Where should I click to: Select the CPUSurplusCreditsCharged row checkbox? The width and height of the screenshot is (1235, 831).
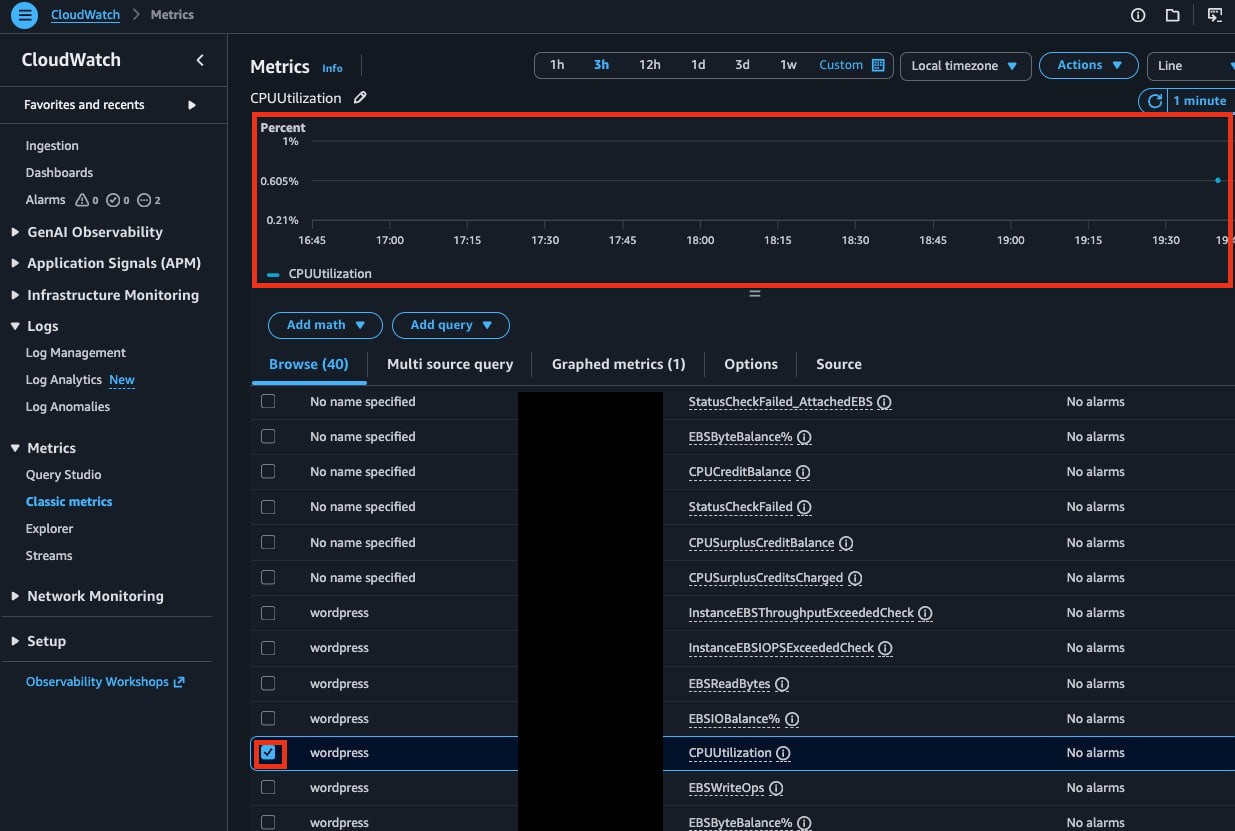click(x=268, y=577)
